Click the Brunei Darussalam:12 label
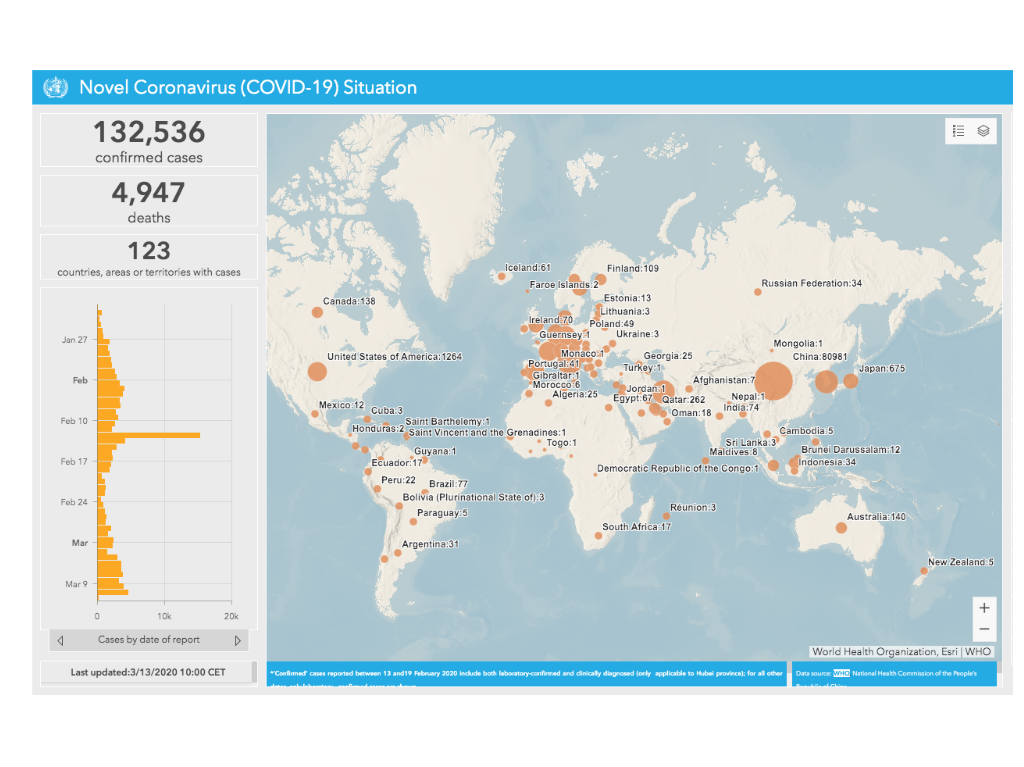The height and width of the screenshot is (767, 1024). (x=851, y=449)
